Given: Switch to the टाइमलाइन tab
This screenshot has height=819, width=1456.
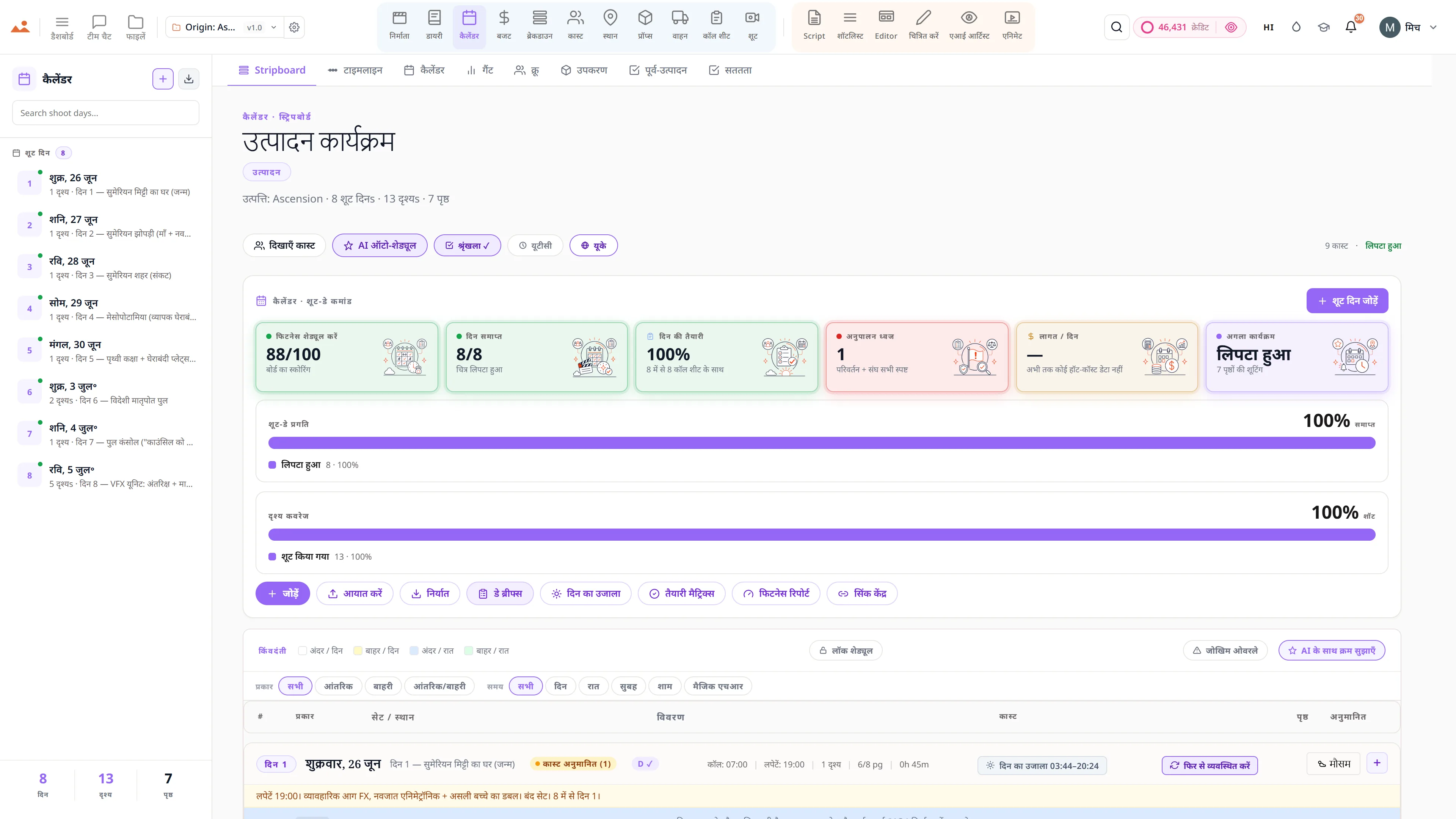Looking at the screenshot, I should tap(355, 70).
